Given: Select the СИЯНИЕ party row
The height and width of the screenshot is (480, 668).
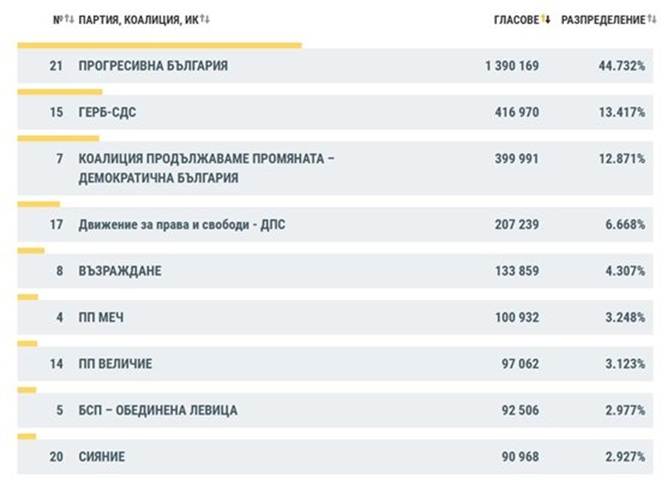Looking at the screenshot, I should click(x=102, y=457).
